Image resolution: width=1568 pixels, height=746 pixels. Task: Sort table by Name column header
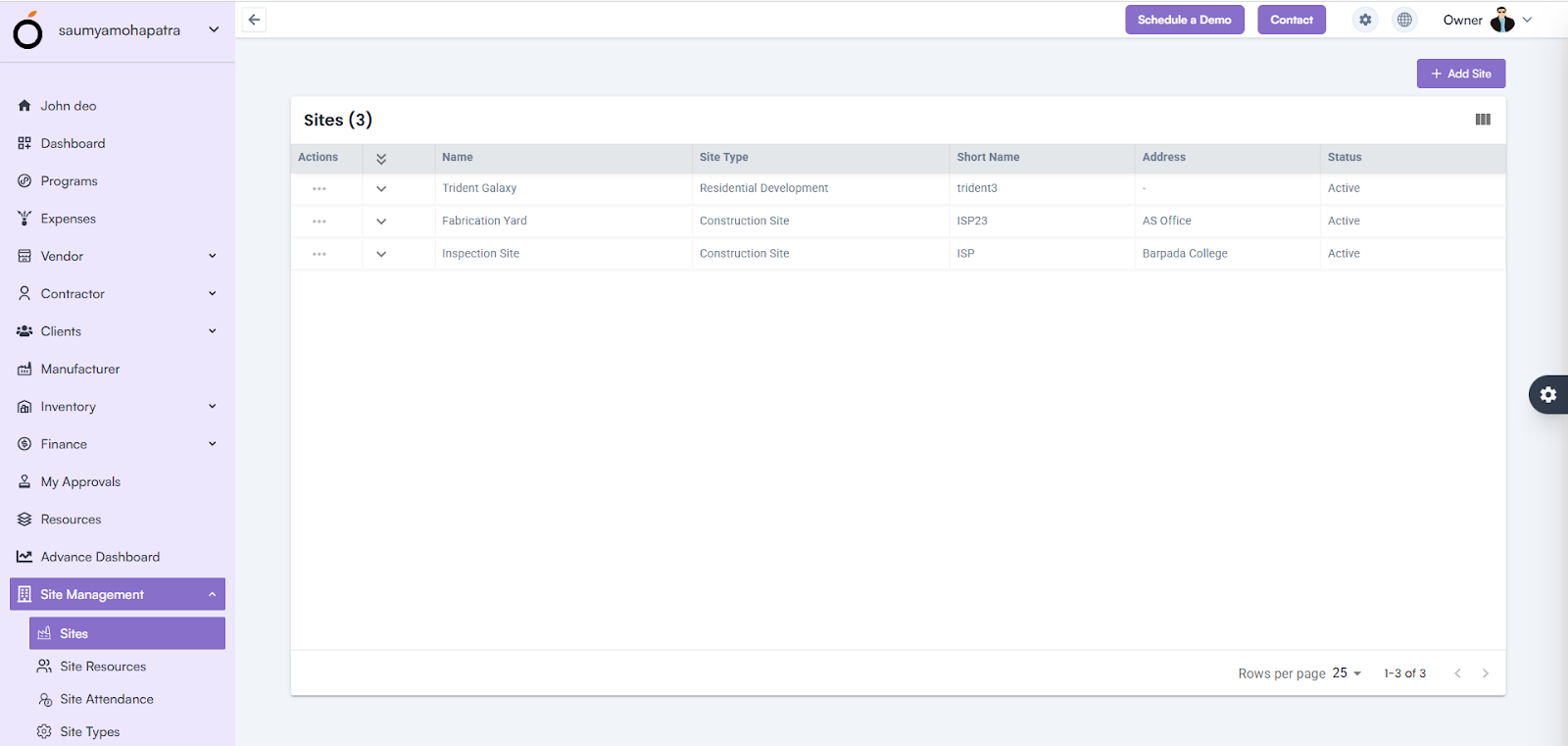458,157
